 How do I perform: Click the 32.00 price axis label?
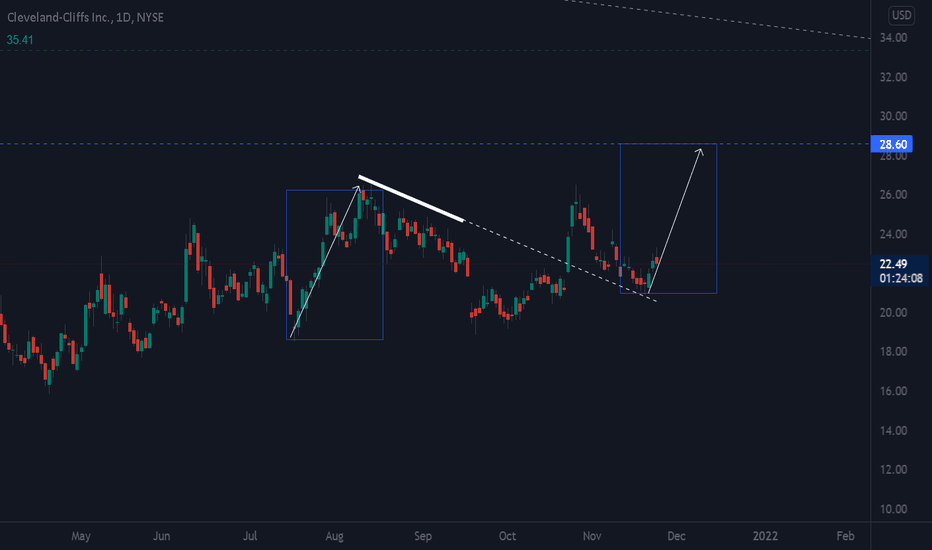893,77
